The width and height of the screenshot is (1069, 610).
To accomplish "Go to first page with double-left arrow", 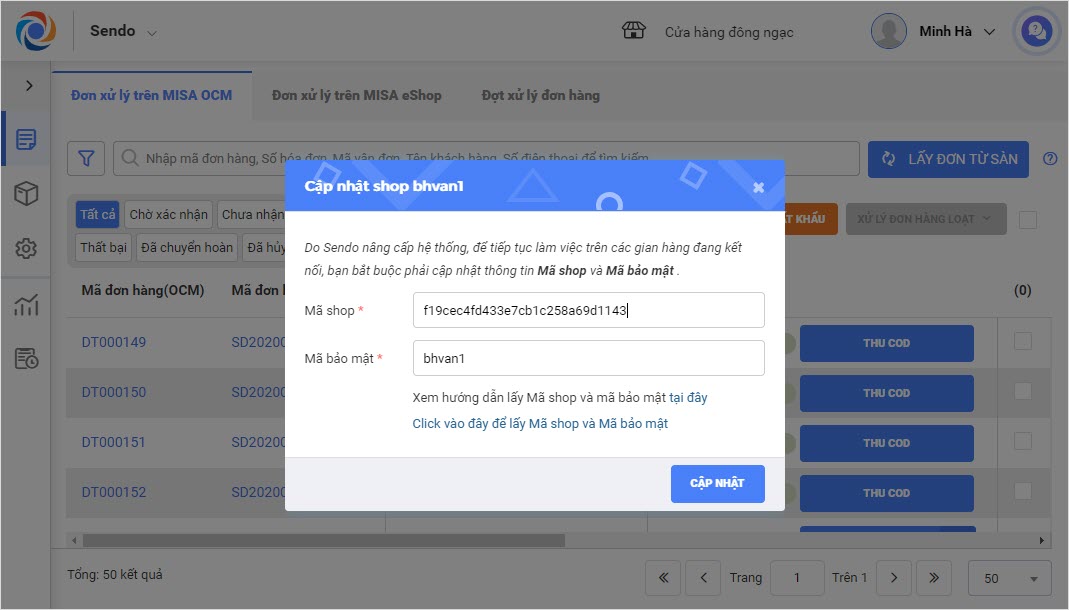I will click(663, 578).
